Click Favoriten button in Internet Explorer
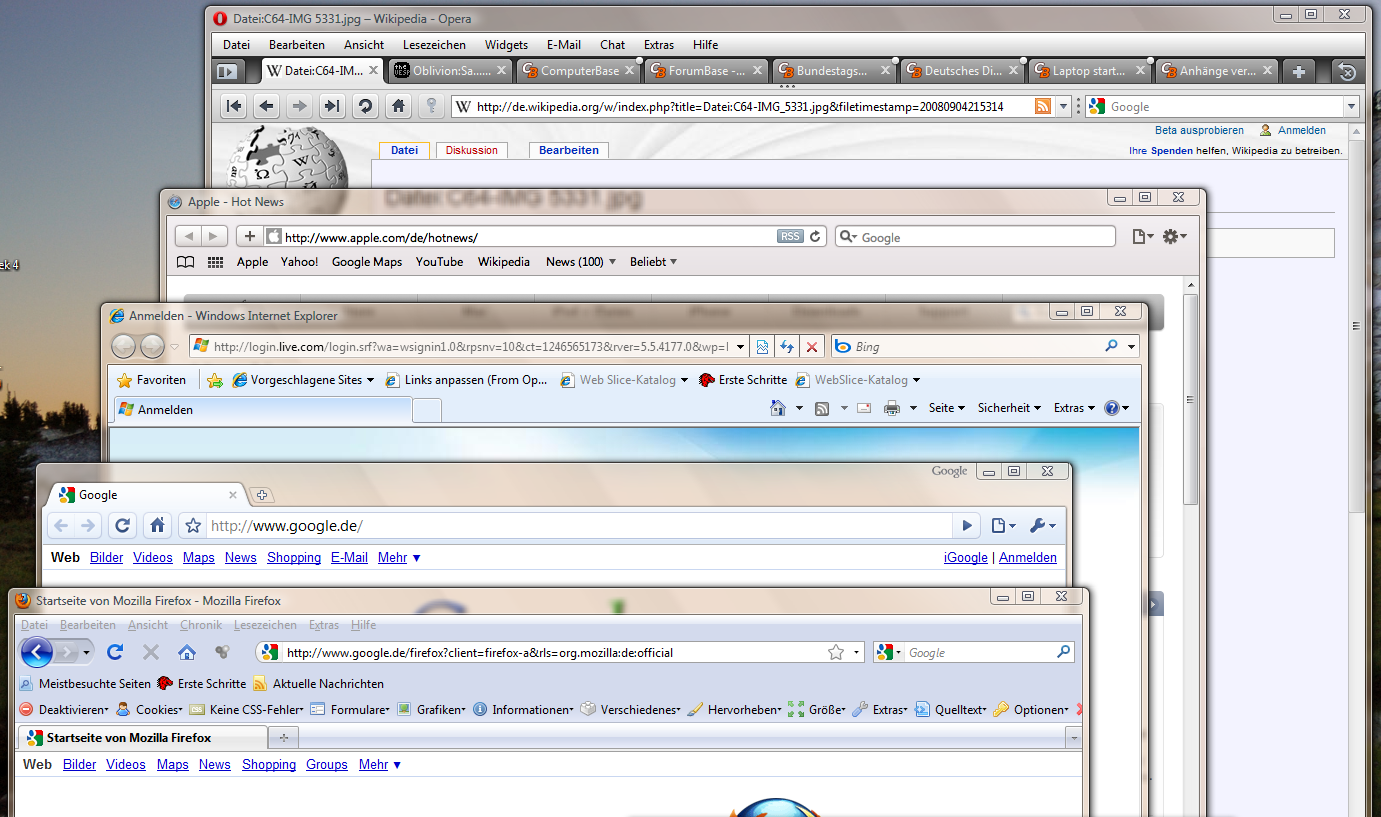Screen dimensions: 1381x817 (152, 380)
